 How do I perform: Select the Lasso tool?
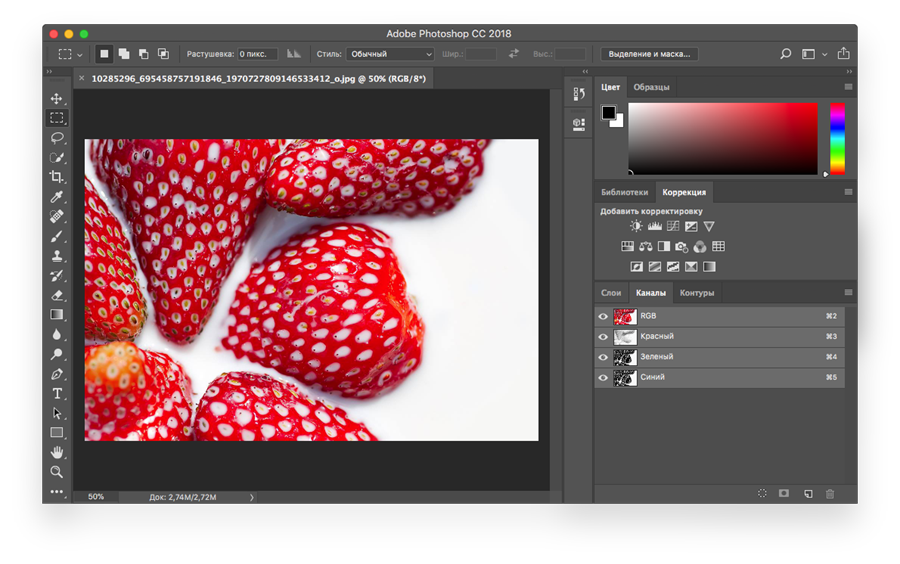point(57,138)
